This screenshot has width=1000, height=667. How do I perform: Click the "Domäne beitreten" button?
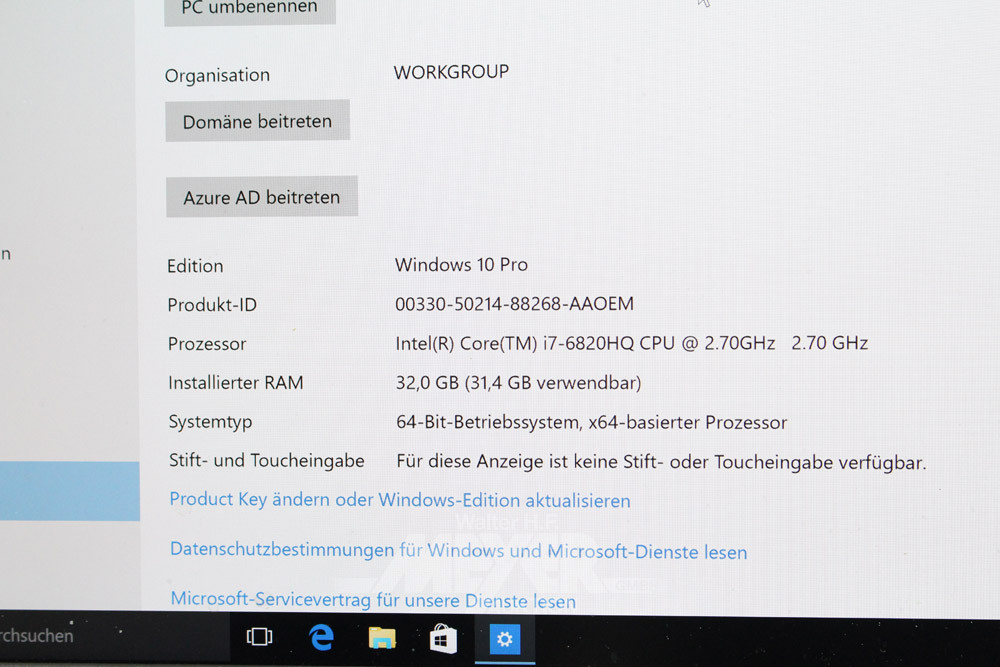pos(257,122)
